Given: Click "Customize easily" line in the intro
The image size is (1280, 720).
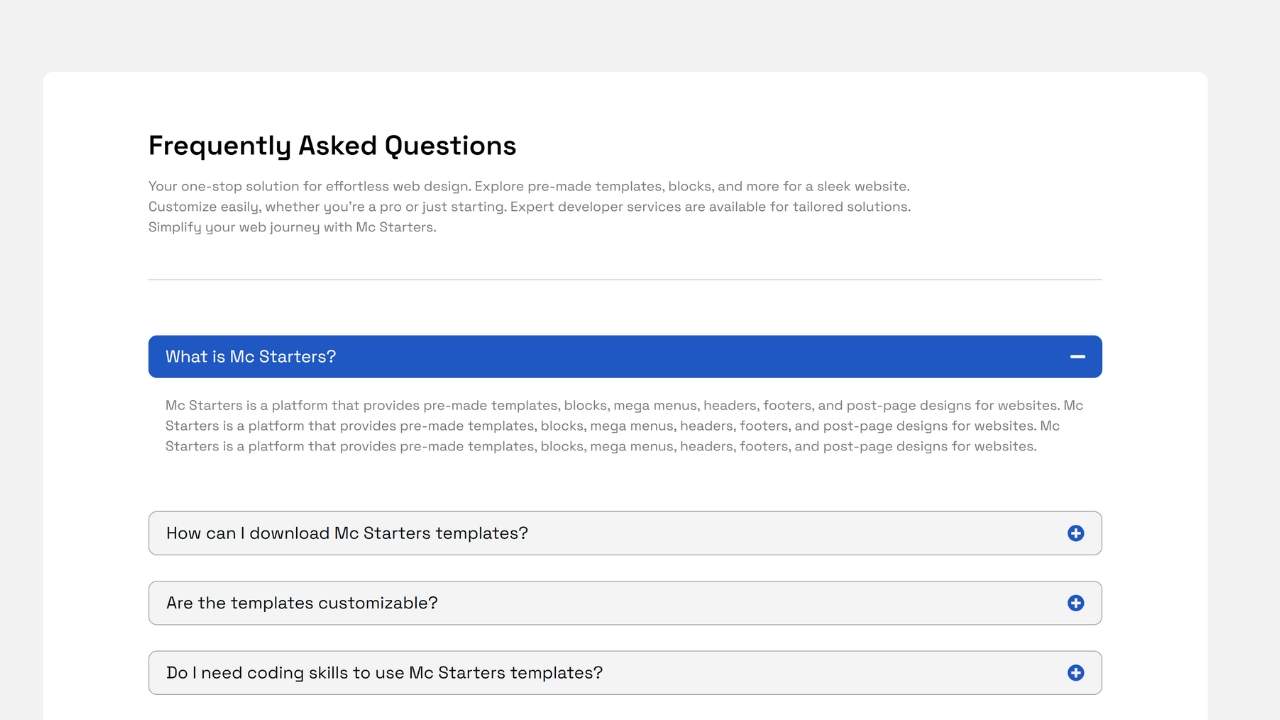Looking at the screenshot, I should [x=528, y=207].
